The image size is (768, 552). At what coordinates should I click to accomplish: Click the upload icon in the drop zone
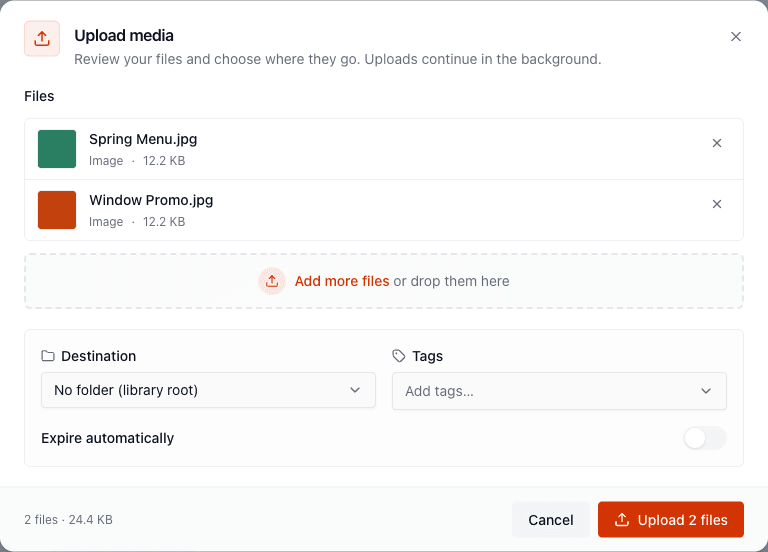coord(272,281)
